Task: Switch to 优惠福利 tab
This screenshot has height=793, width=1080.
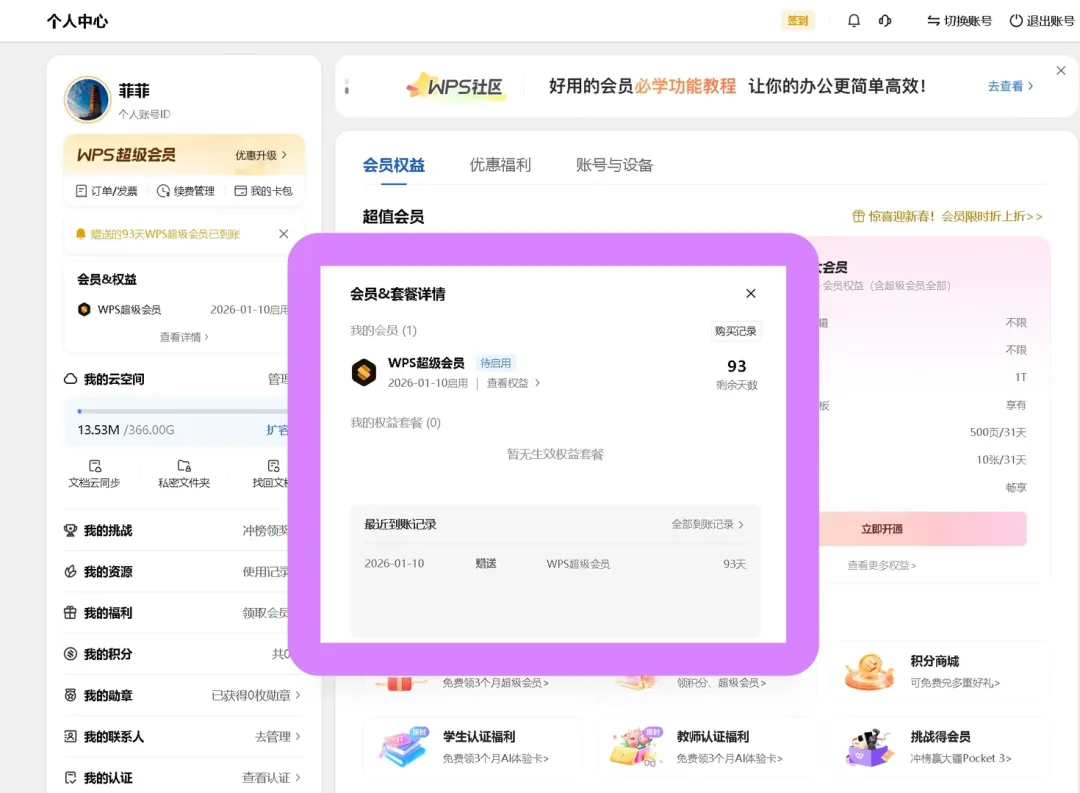Action: [x=500, y=165]
